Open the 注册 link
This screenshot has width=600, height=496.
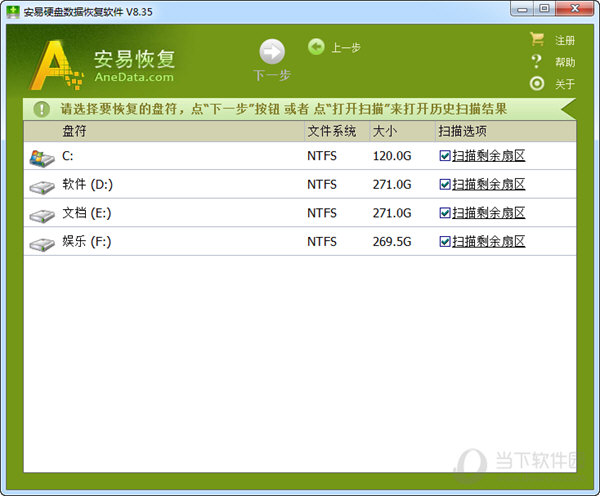(x=565, y=40)
